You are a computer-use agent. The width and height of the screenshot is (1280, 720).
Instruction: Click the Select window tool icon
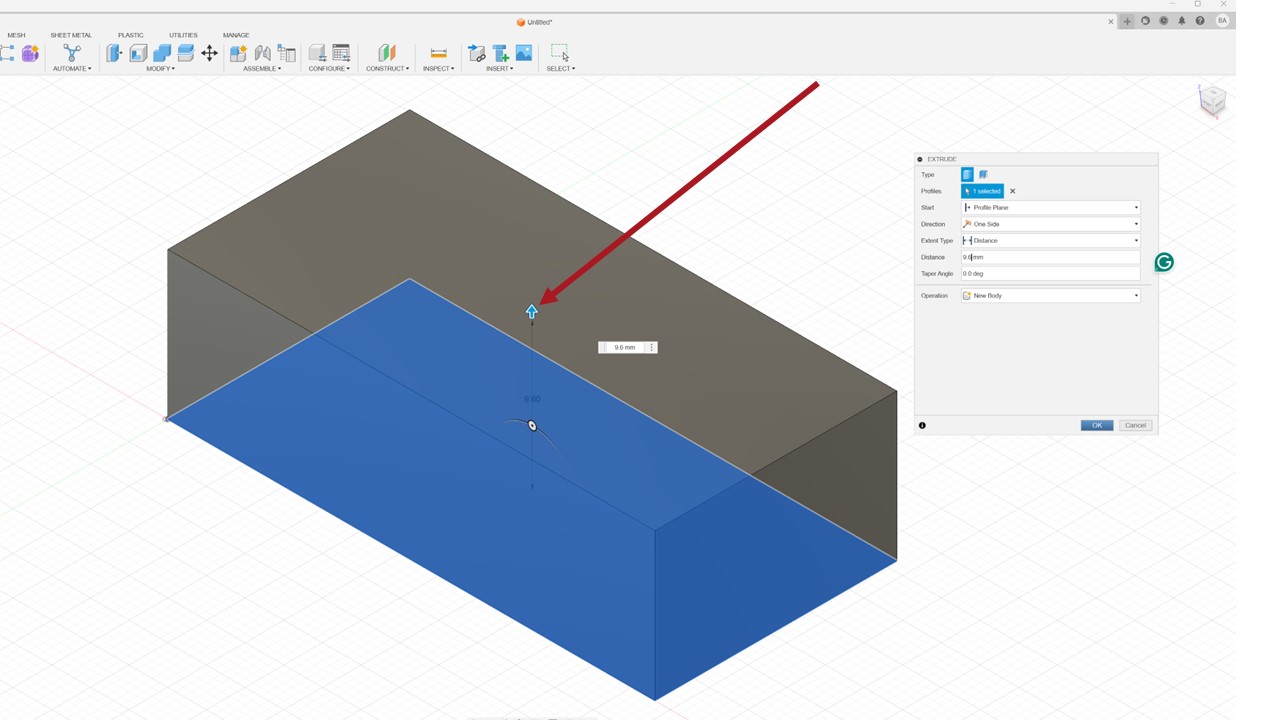click(x=560, y=53)
